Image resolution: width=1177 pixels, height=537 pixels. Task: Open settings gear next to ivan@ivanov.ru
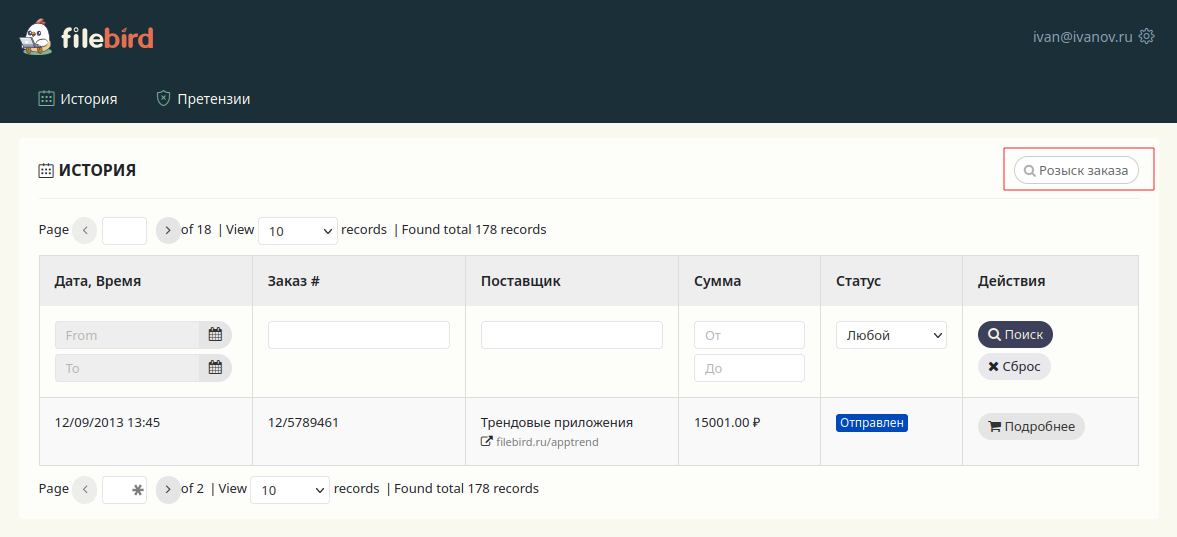coord(1147,36)
